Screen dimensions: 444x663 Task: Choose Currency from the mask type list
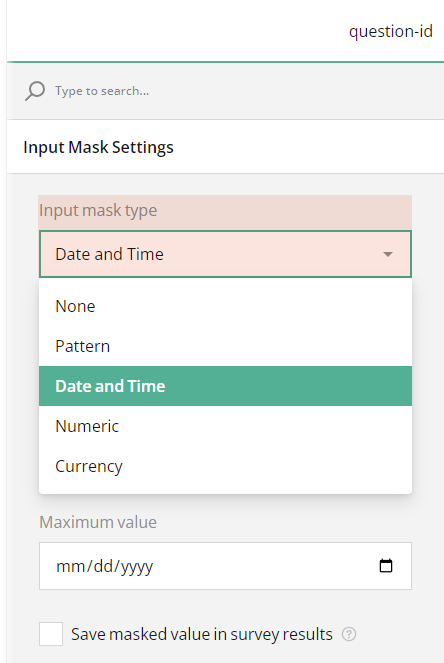pos(225,466)
